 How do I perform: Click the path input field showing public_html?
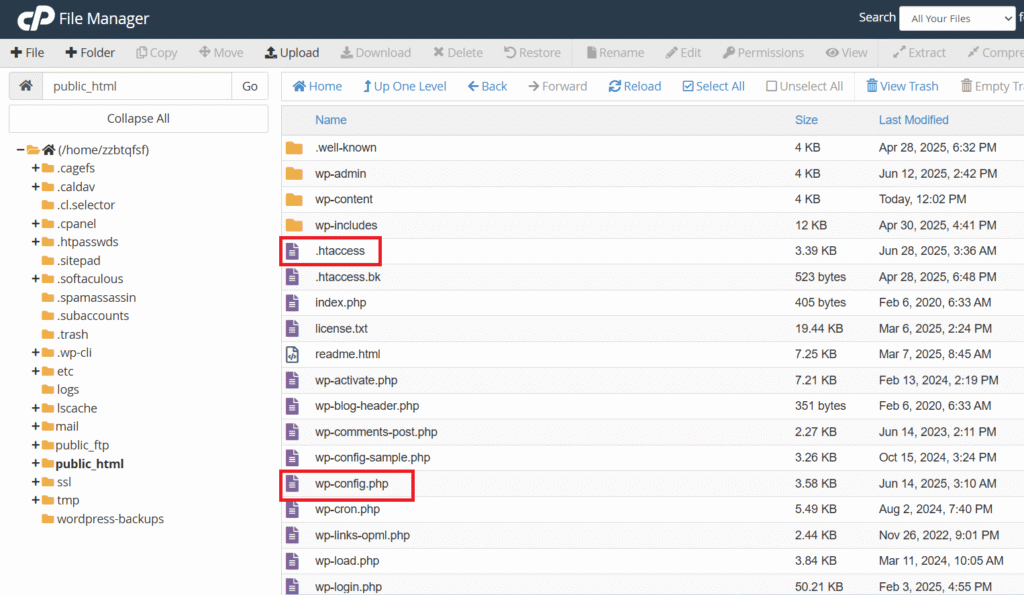[138, 86]
